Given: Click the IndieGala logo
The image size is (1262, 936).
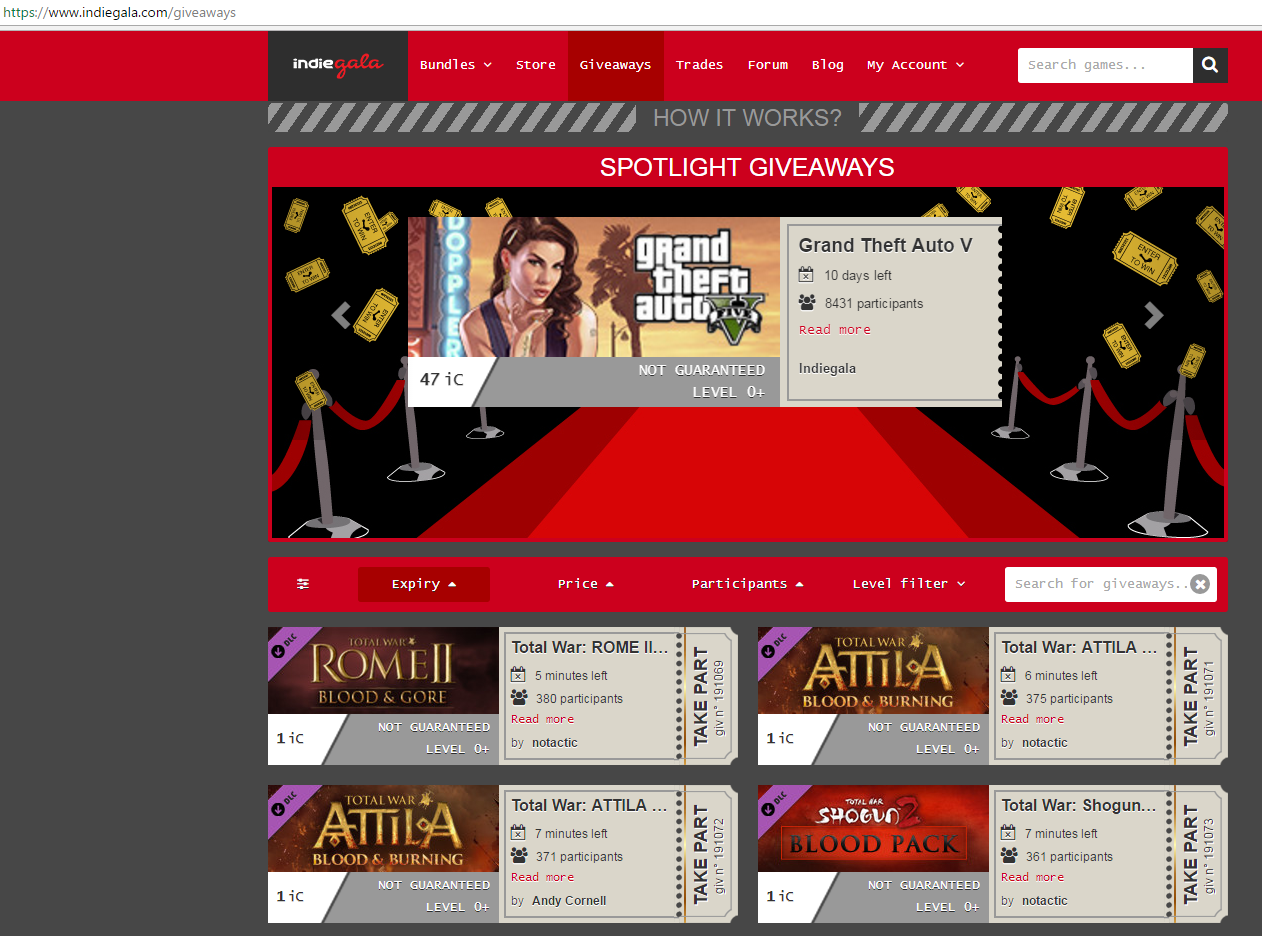Looking at the screenshot, I should point(337,65).
